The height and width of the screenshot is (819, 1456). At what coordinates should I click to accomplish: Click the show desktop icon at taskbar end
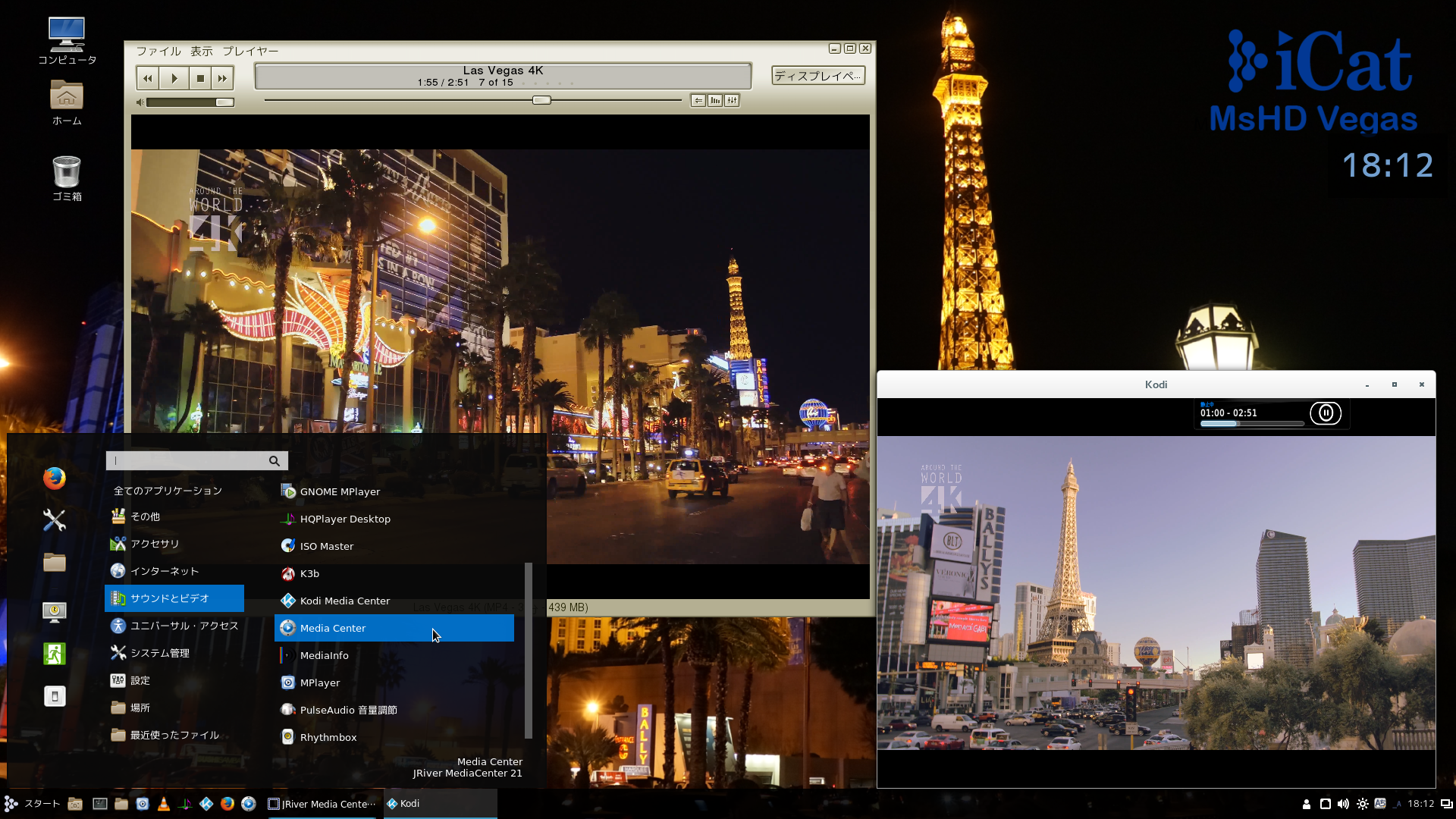[x=1447, y=804]
